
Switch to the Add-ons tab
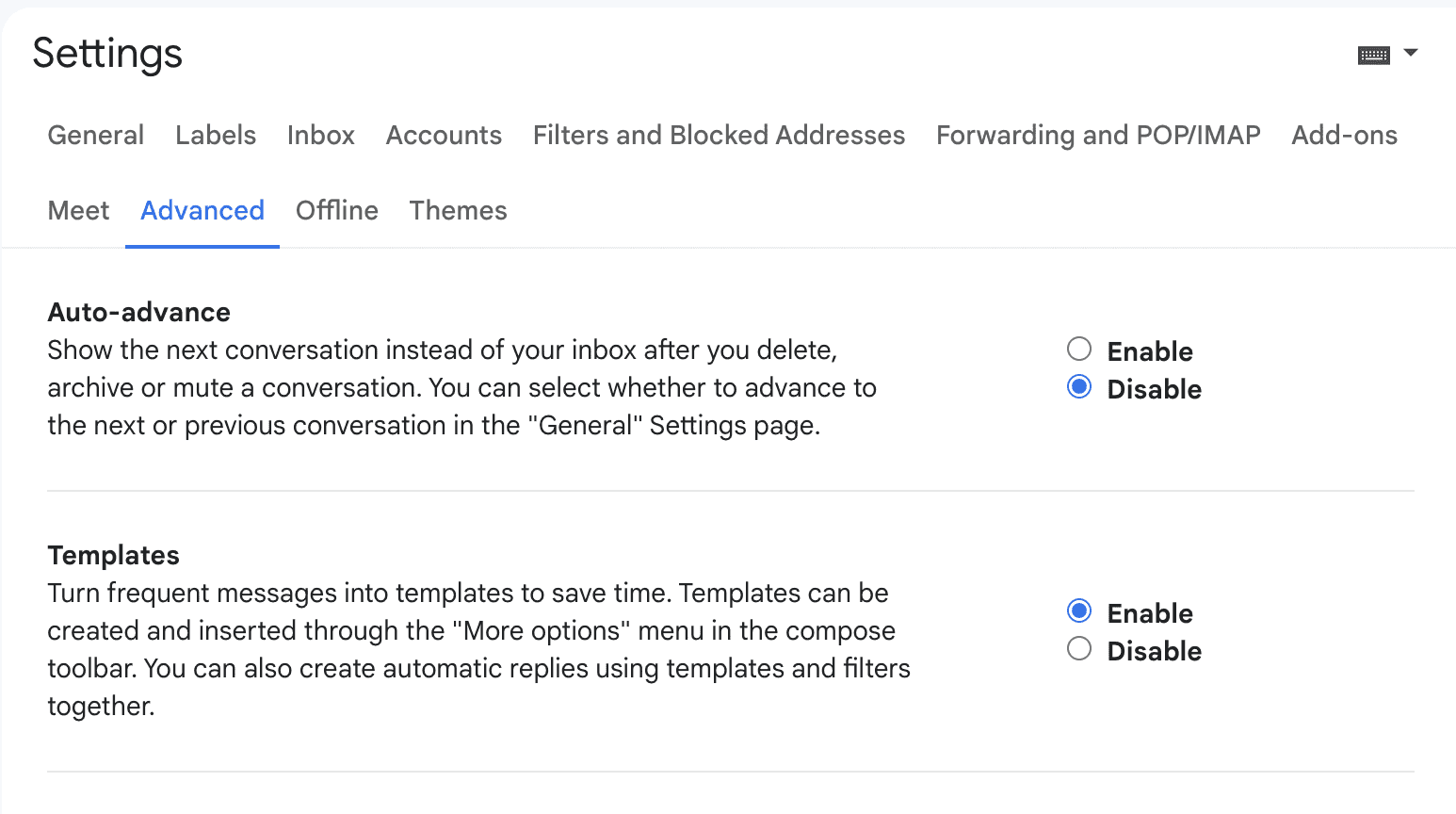pos(1344,136)
